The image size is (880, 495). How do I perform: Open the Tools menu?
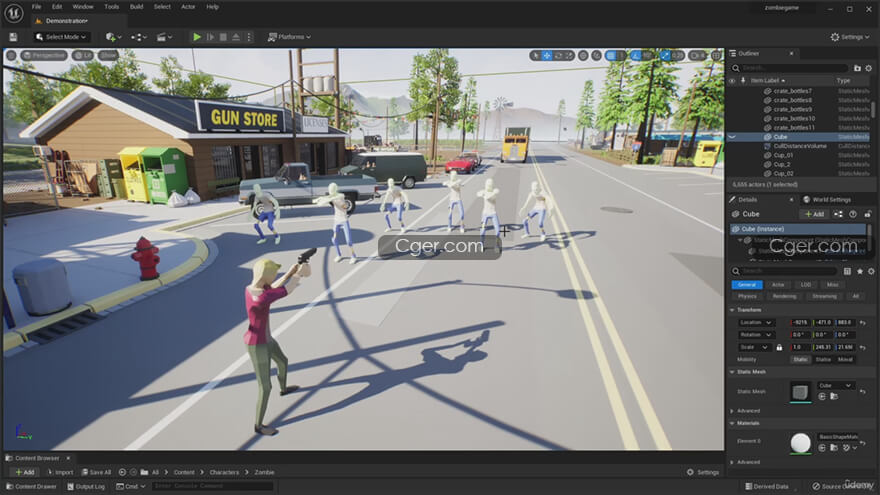point(112,7)
